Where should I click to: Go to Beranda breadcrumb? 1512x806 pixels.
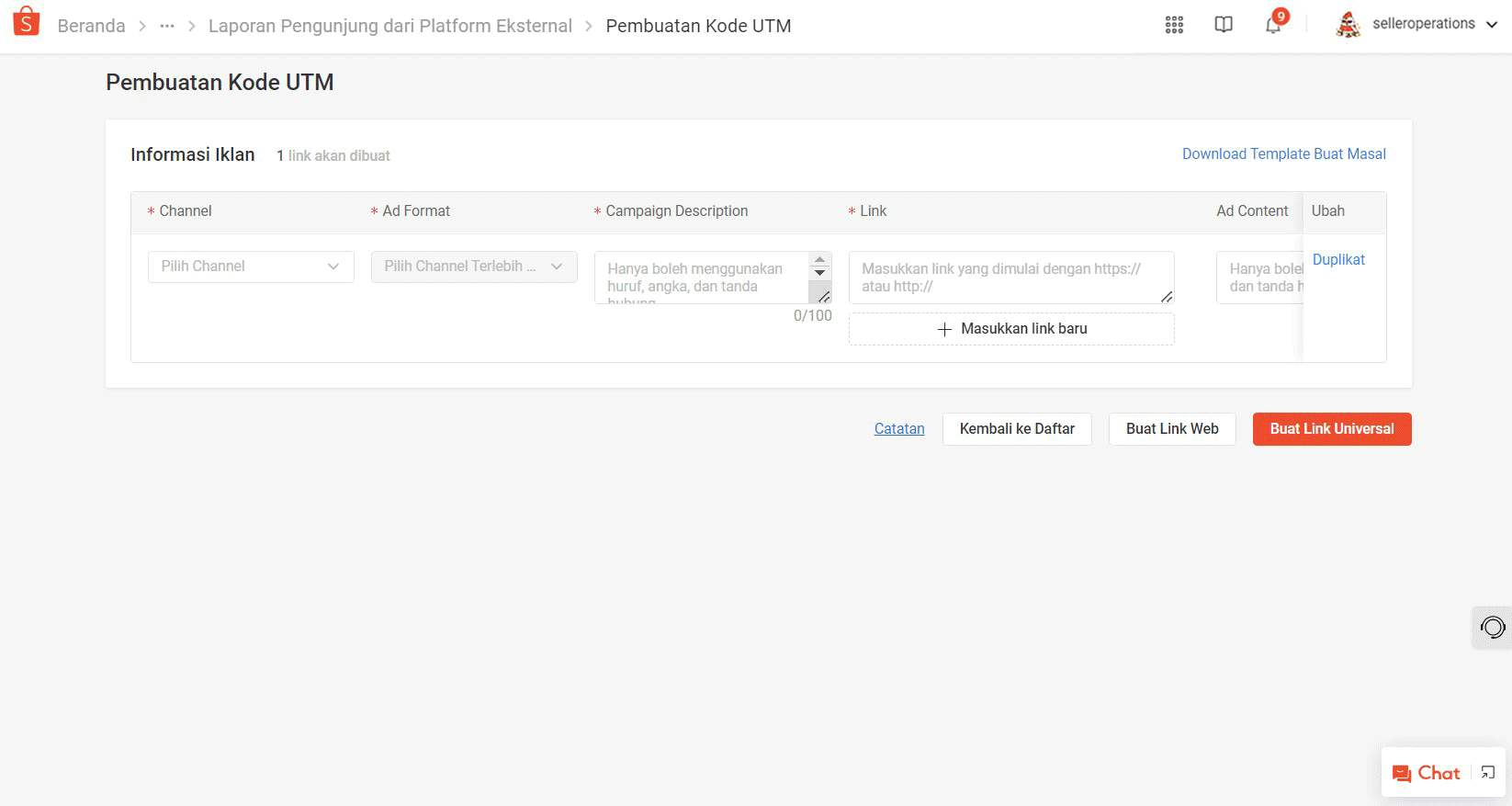pos(91,26)
